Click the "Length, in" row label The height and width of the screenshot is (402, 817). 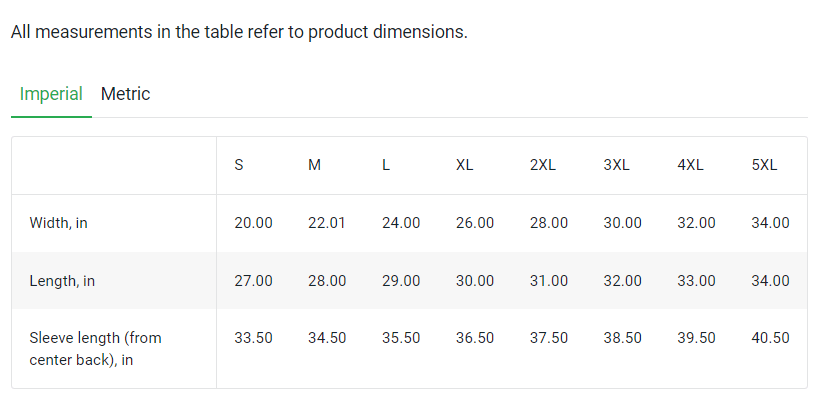tap(62, 281)
